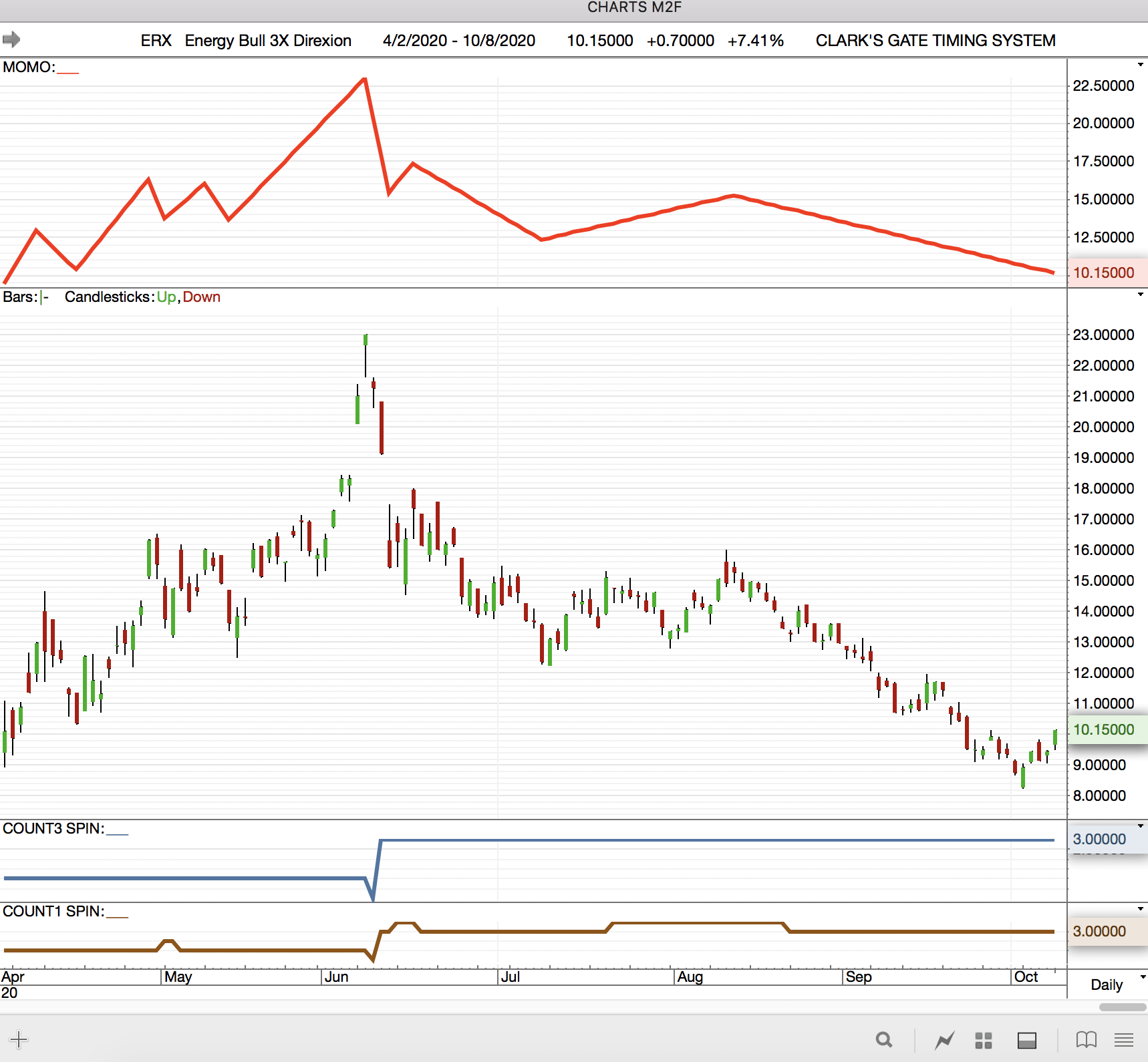Open the COUNT1 SPIN pane dropdown arrow
This screenshot has width=1148, height=1062.
pos(1140,909)
